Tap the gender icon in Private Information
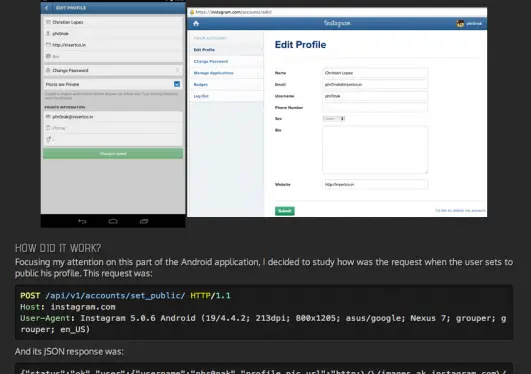 tap(48, 139)
